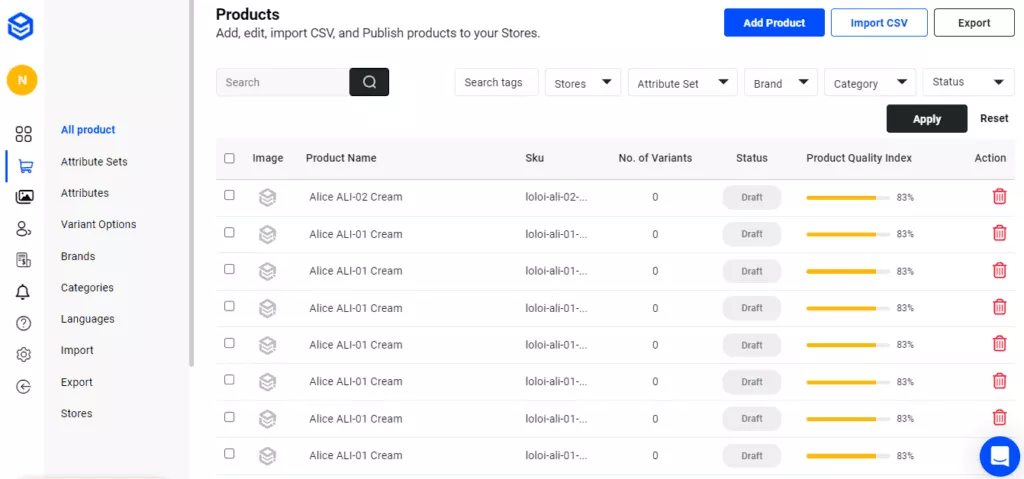Toggle the select-all checkbox in table header

[x=230, y=158]
